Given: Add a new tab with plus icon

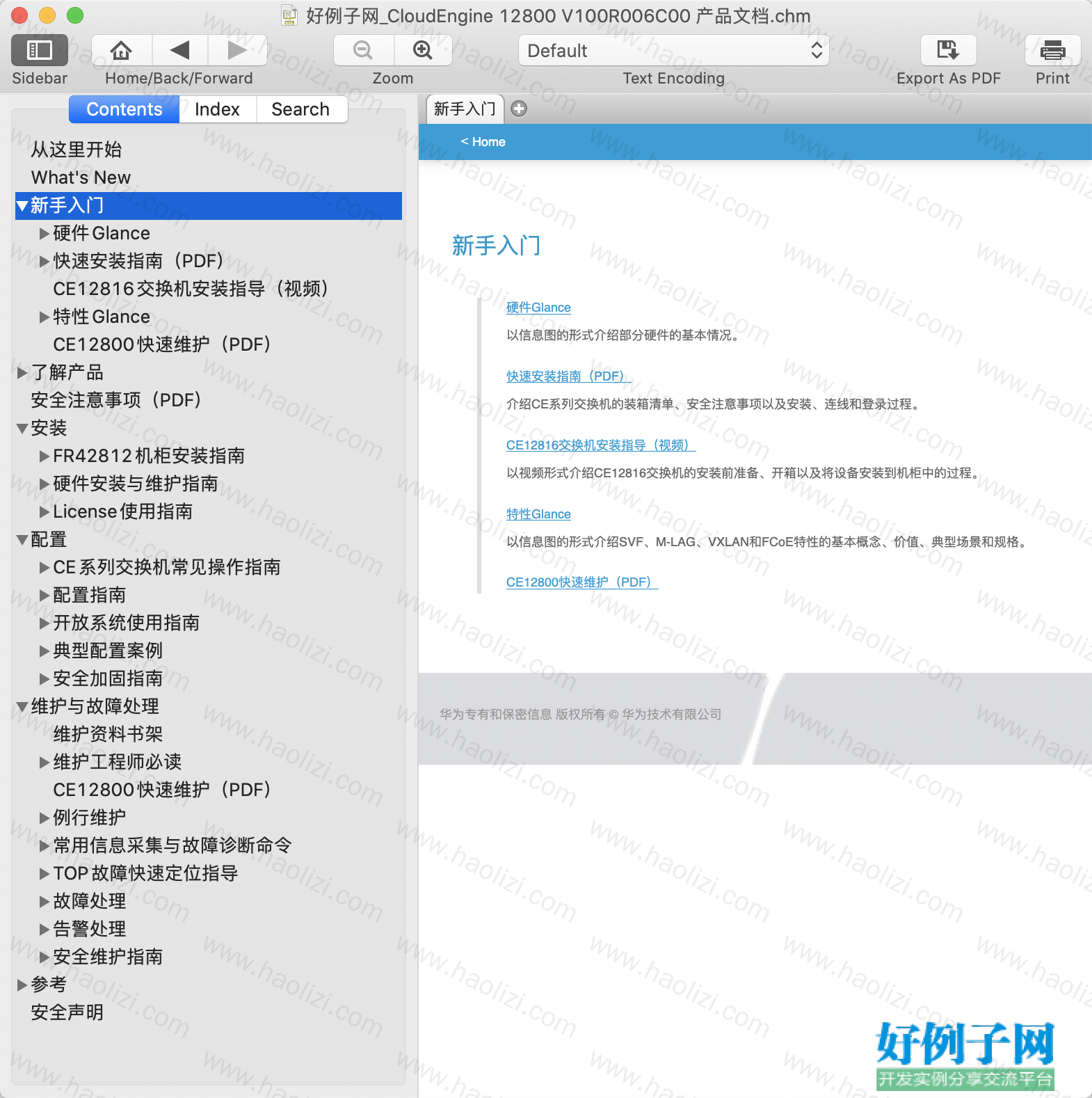Looking at the screenshot, I should [519, 109].
